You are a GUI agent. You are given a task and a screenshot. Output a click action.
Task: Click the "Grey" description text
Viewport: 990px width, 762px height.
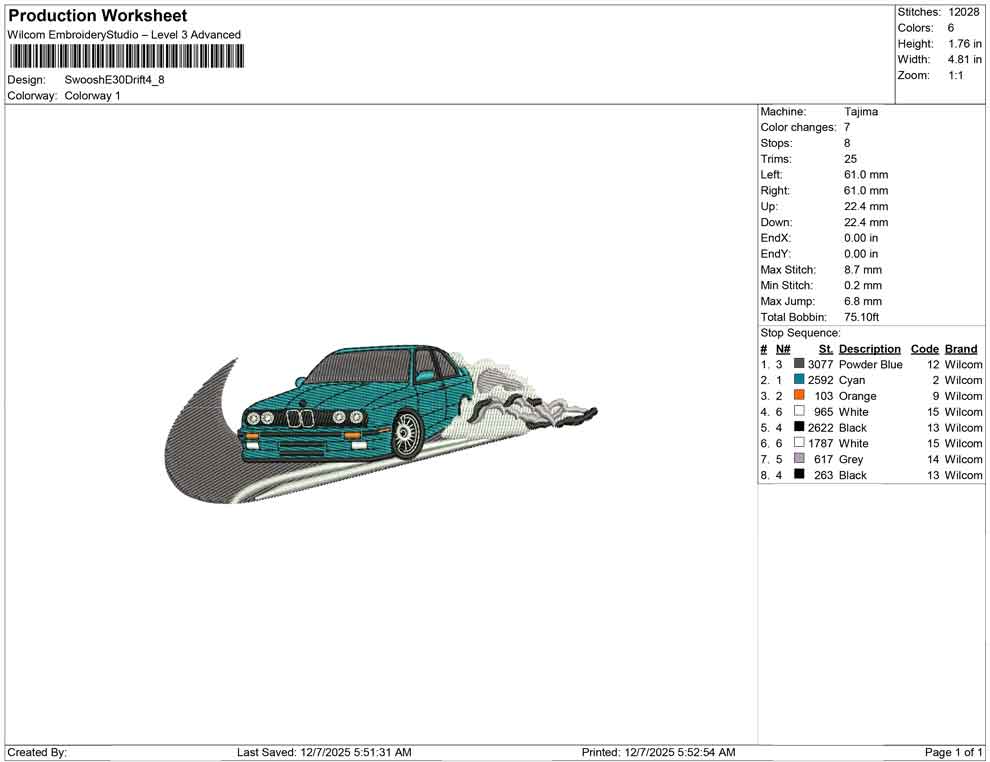850,459
